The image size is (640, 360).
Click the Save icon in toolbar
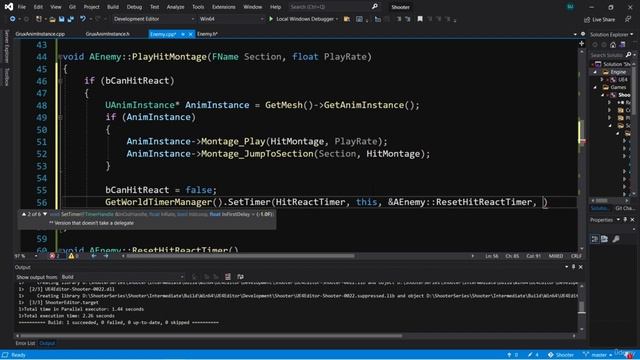(61, 19)
